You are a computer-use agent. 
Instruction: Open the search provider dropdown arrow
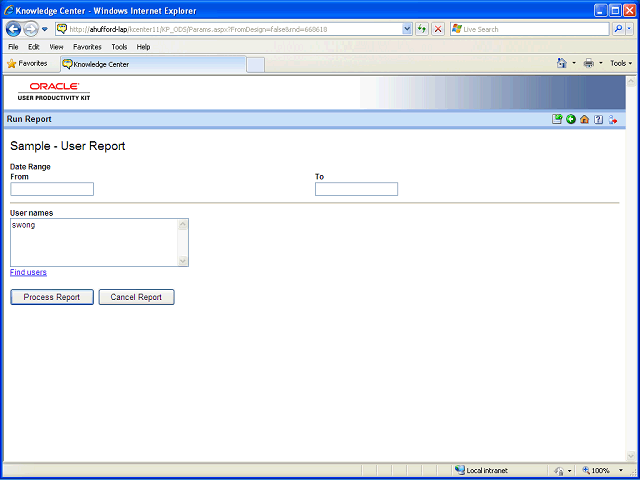[x=629, y=29]
